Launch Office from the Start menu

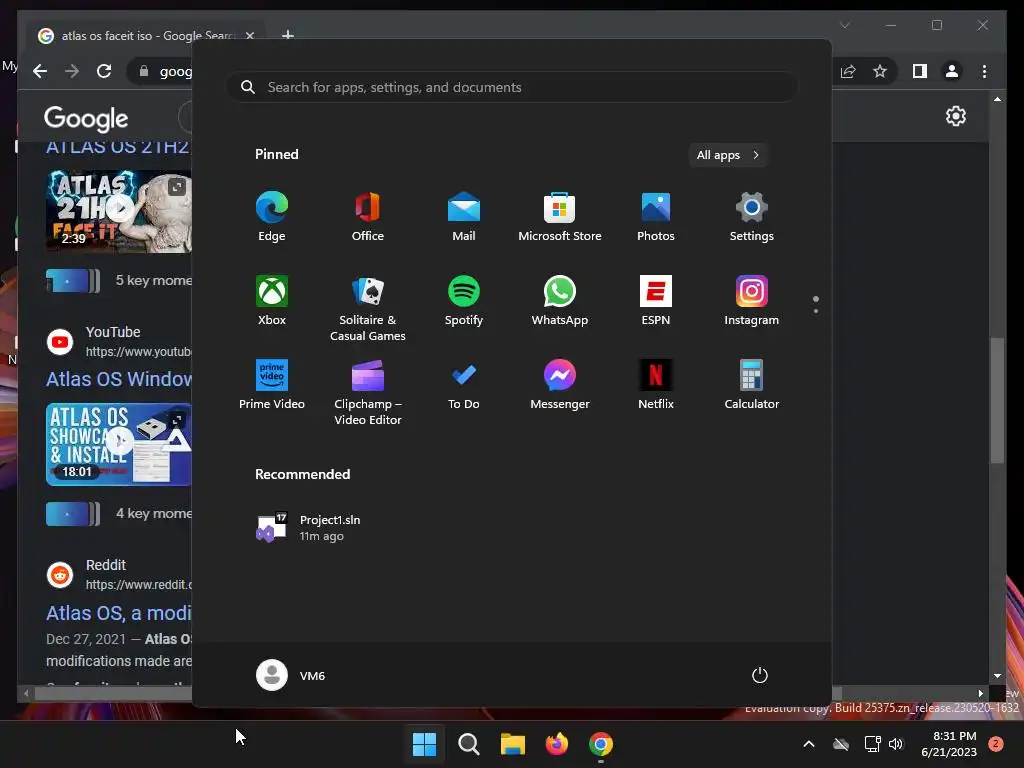(368, 217)
